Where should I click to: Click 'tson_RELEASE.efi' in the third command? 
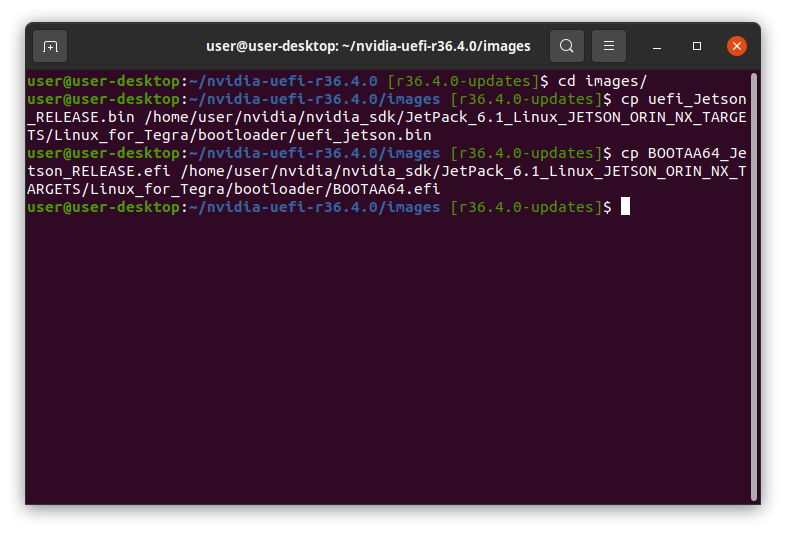point(99,171)
